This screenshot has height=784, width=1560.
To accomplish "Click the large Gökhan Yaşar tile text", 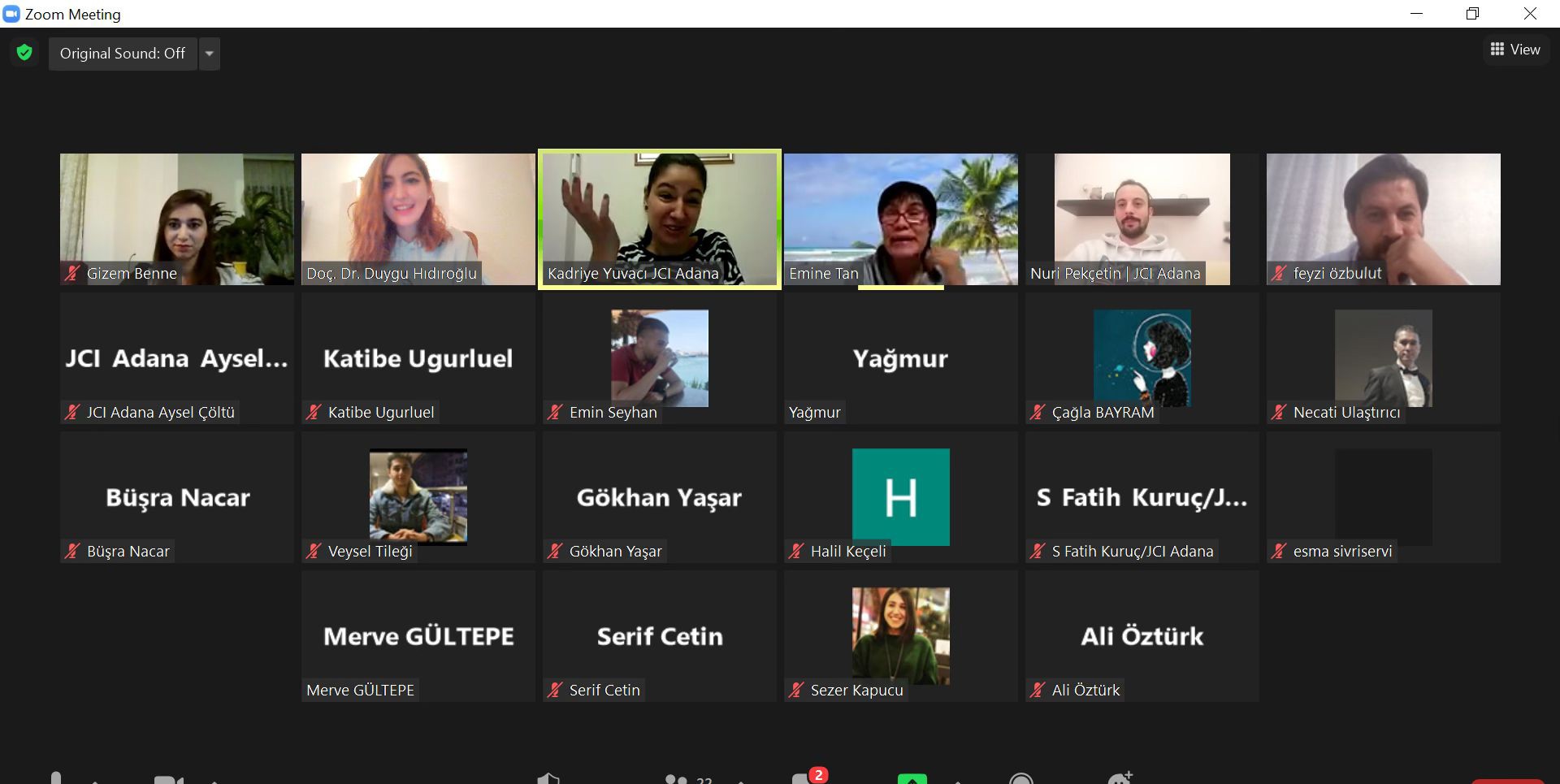I will click(660, 497).
